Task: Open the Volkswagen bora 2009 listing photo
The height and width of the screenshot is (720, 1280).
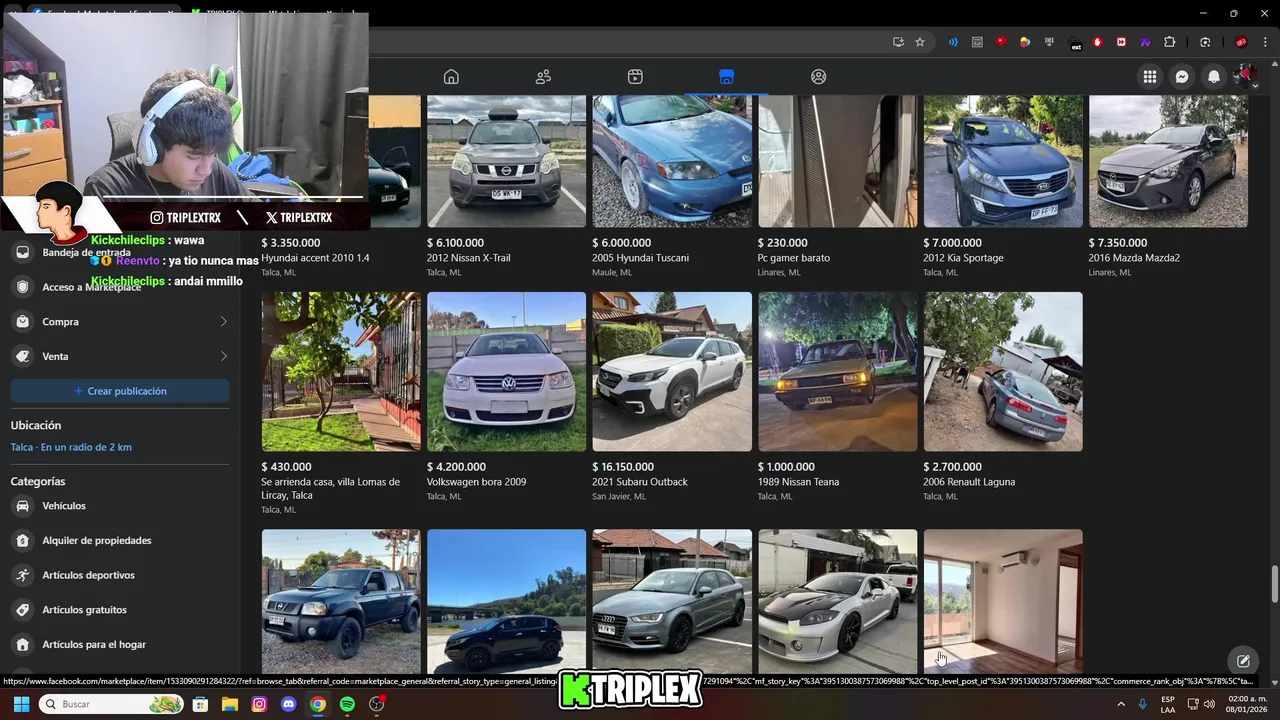Action: pyautogui.click(x=507, y=372)
